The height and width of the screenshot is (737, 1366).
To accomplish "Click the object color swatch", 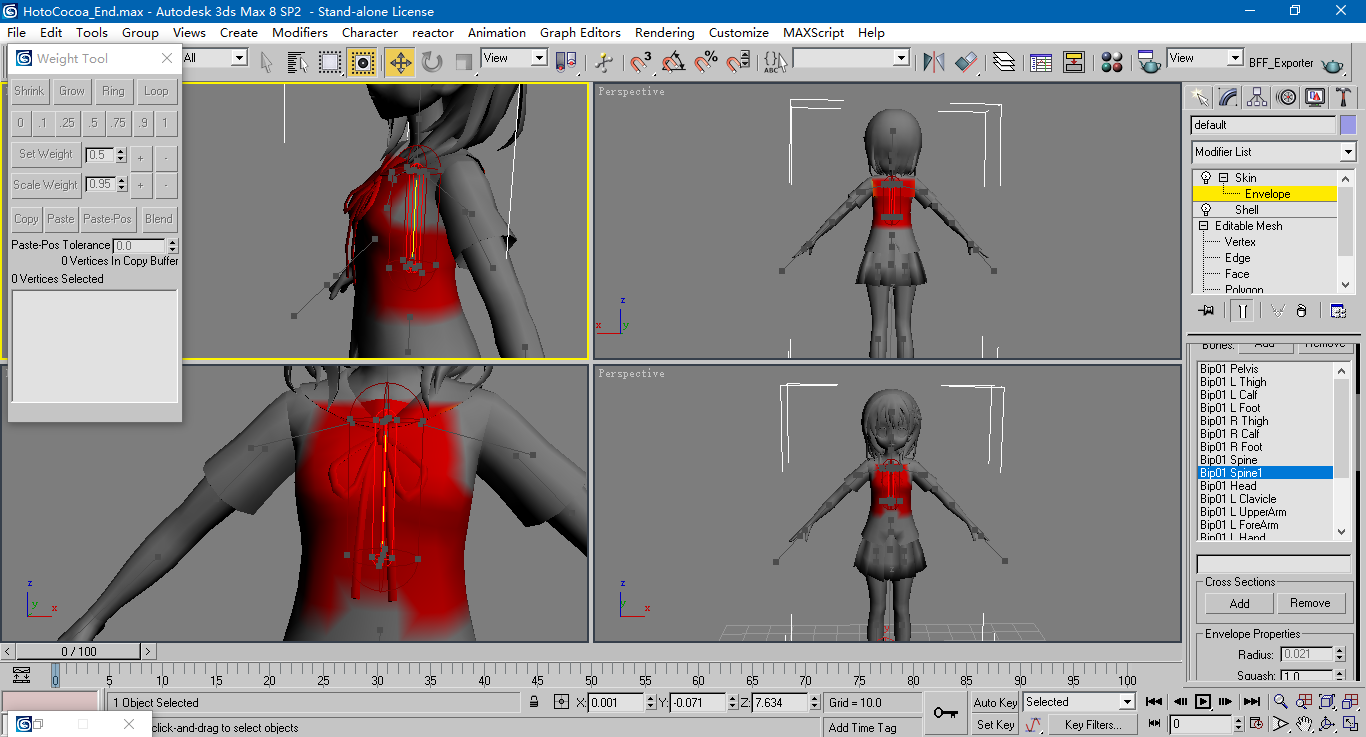I will pos(1348,125).
